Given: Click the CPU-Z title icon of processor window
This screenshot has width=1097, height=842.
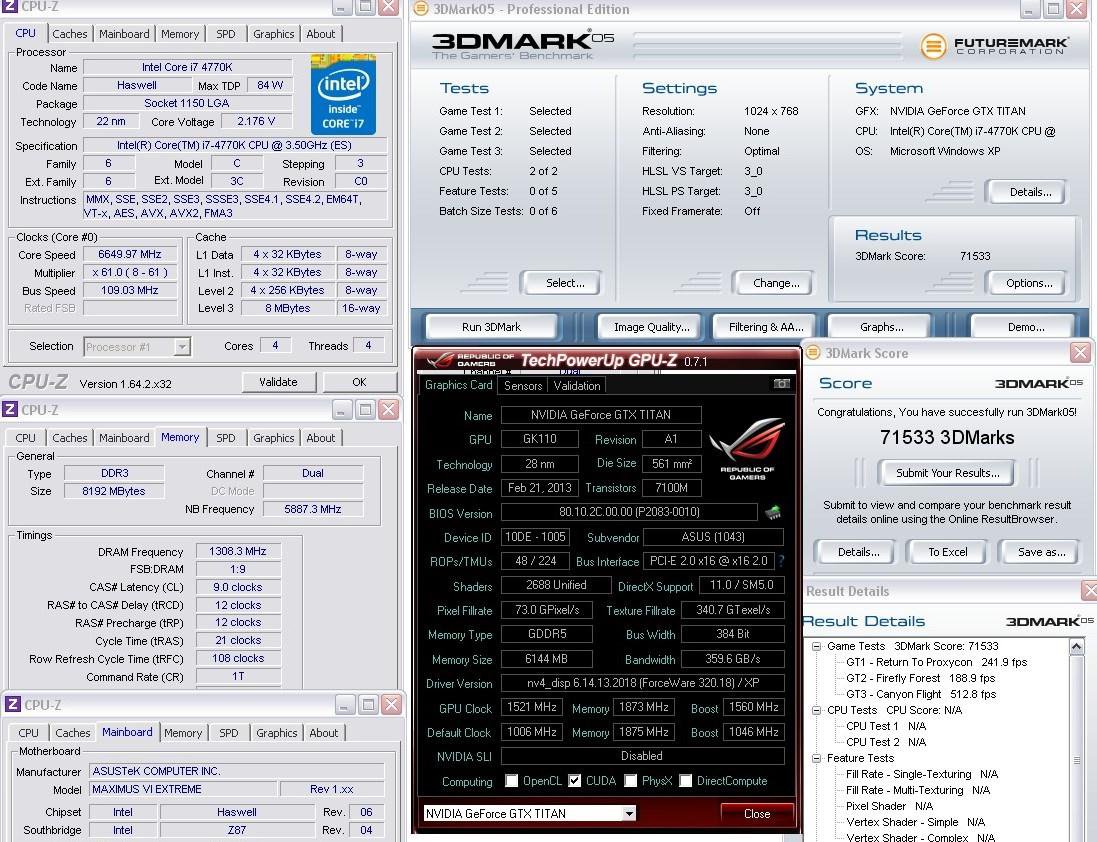Looking at the screenshot, I should pos(10,7).
